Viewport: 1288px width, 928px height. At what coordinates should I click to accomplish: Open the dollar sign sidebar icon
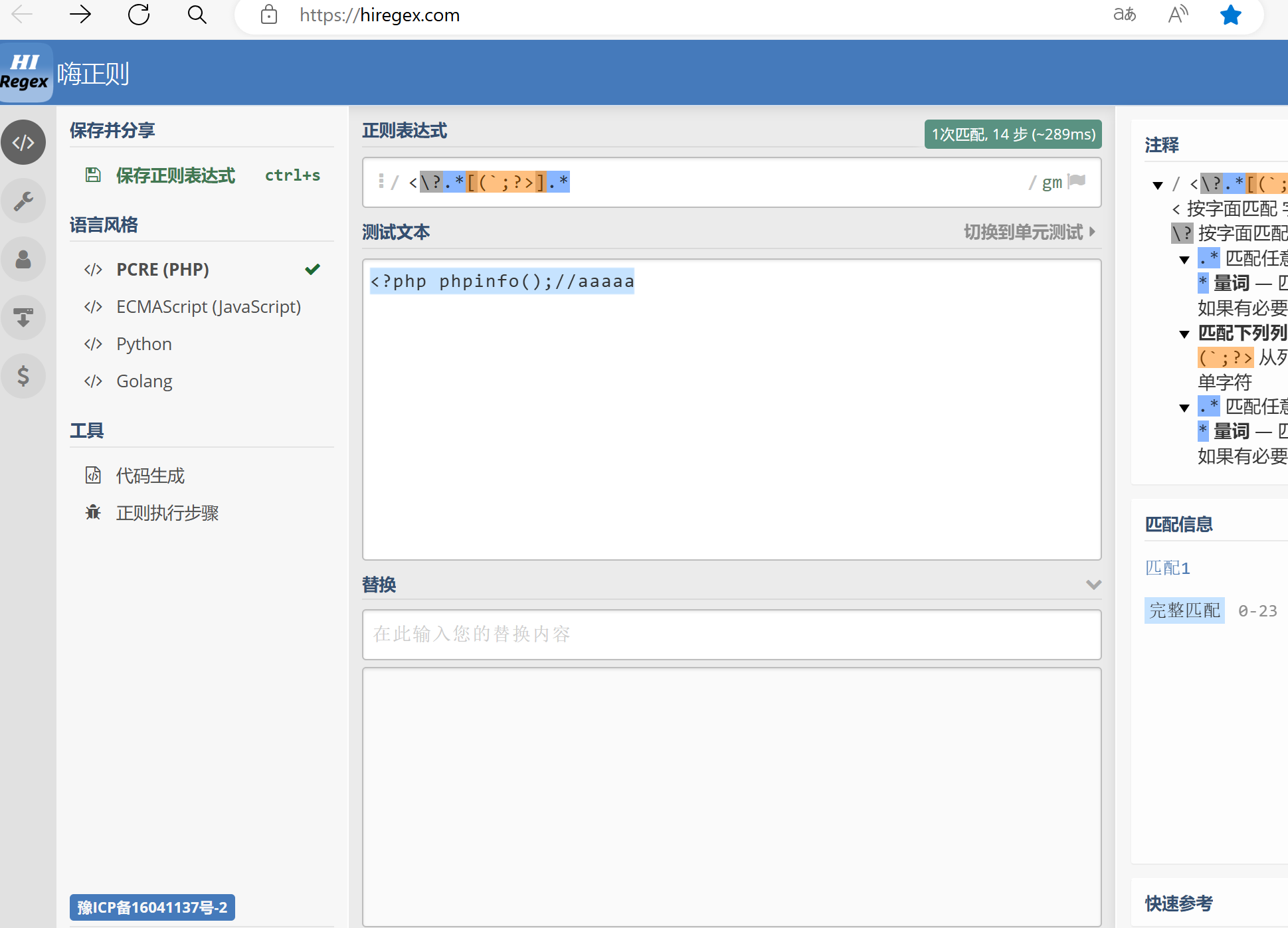point(23,376)
